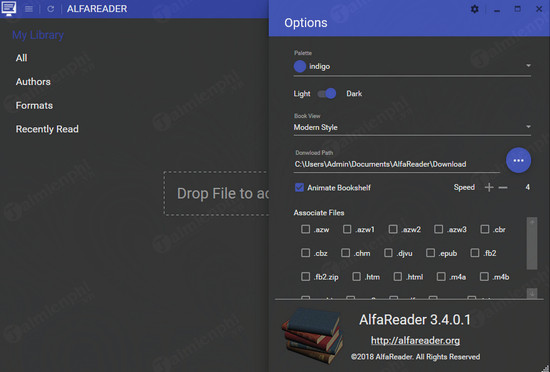Open the hamburger menu icon
550x372 pixels.
point(29,9)
